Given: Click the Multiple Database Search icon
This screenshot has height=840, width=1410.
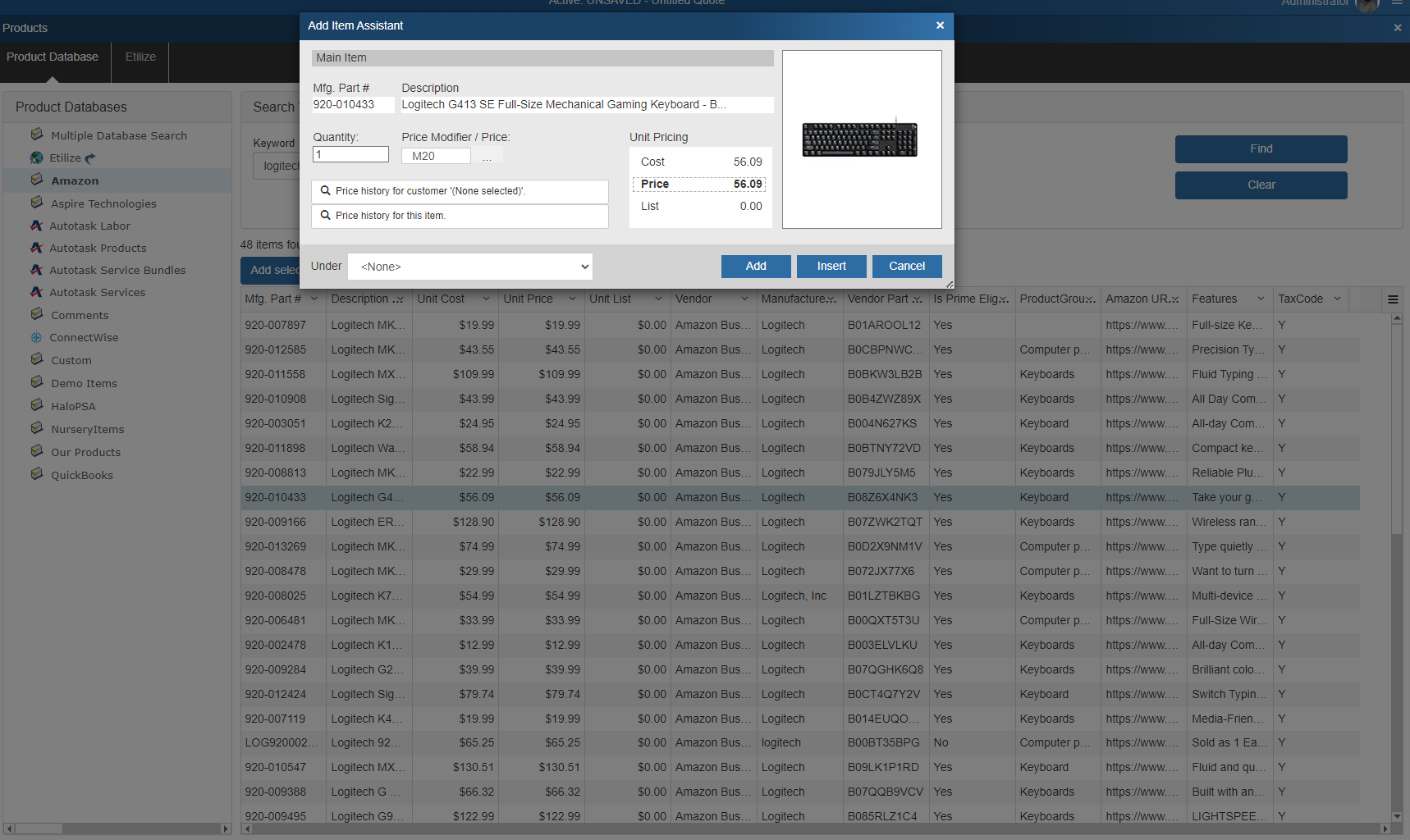Looking at the screenshot, I should pos(37,135).
